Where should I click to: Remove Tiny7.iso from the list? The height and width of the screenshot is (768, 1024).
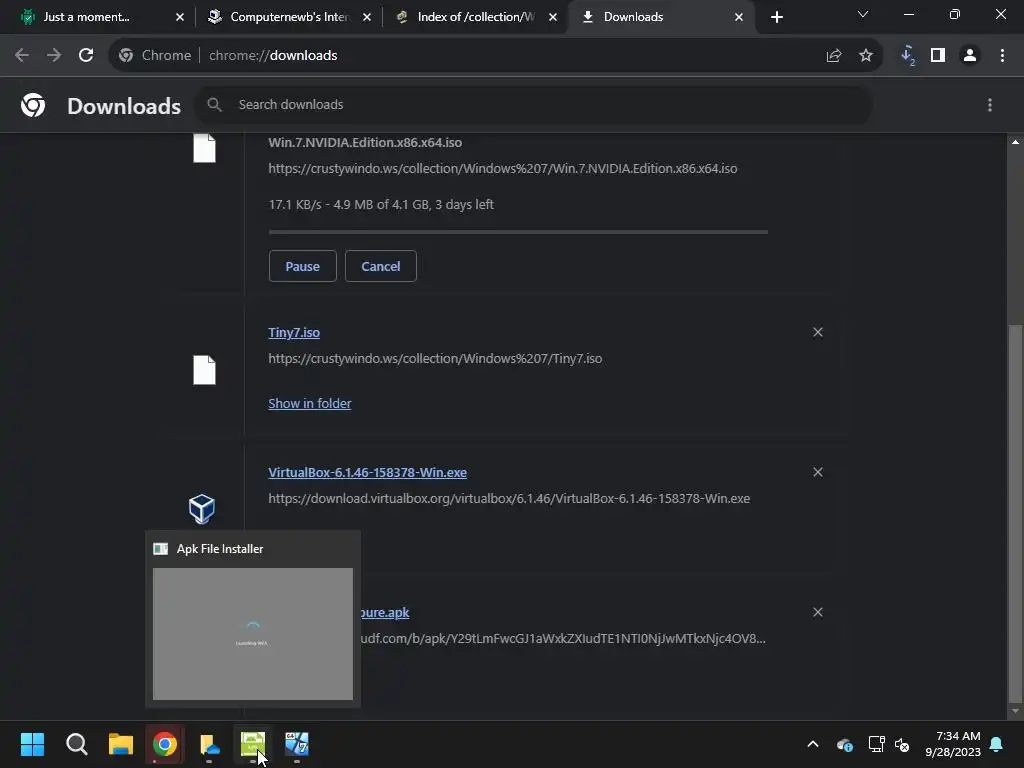(x=818, y=332)
